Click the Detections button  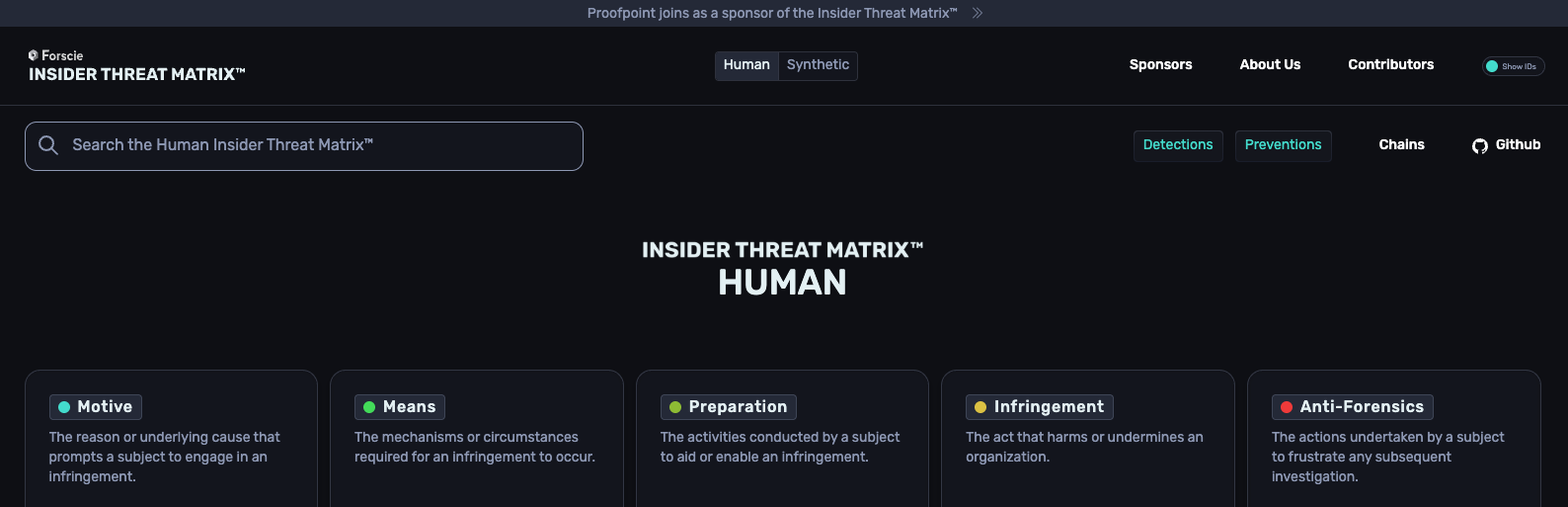click(x=1178, y=145)
